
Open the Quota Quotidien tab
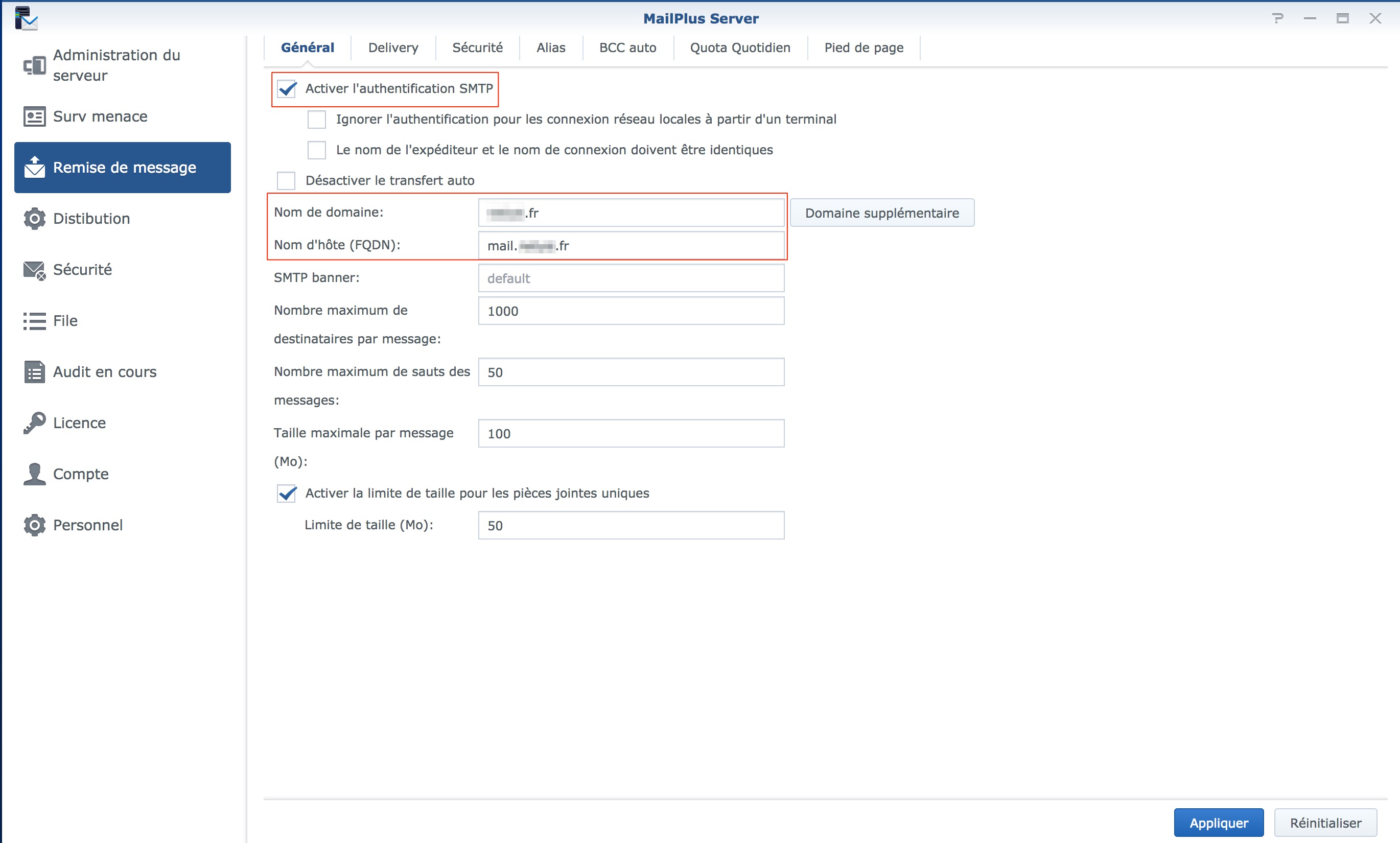point(739,48)
